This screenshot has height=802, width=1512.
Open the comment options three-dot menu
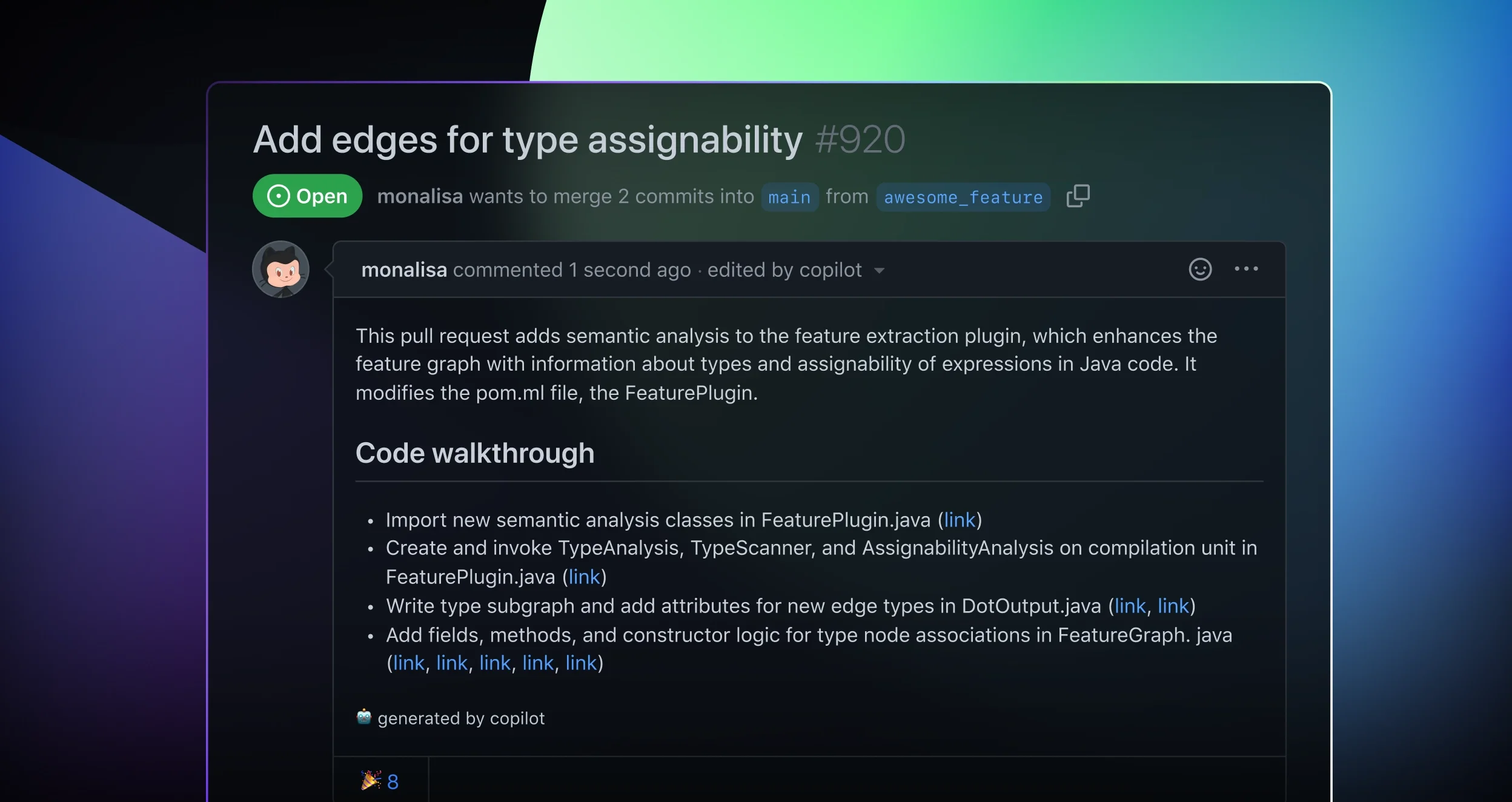pos(1246,269)
